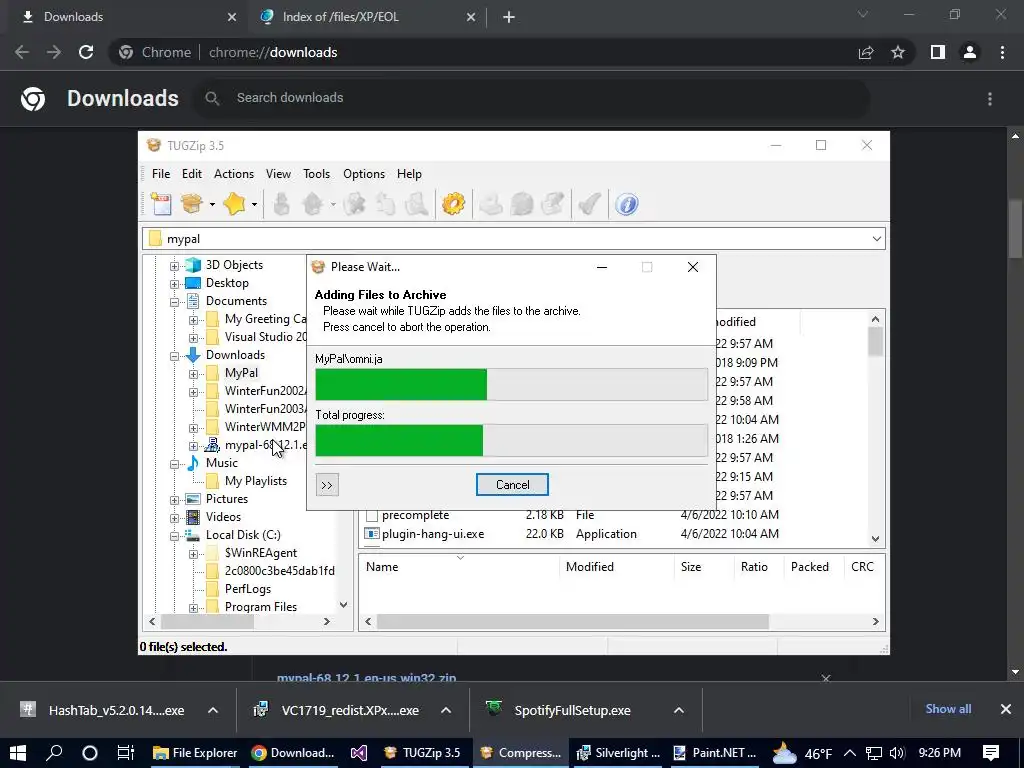Viewport: 1024px width, 768px height.
Task: Expand the 3D Objects tree node
Action: tap(174, 266)
